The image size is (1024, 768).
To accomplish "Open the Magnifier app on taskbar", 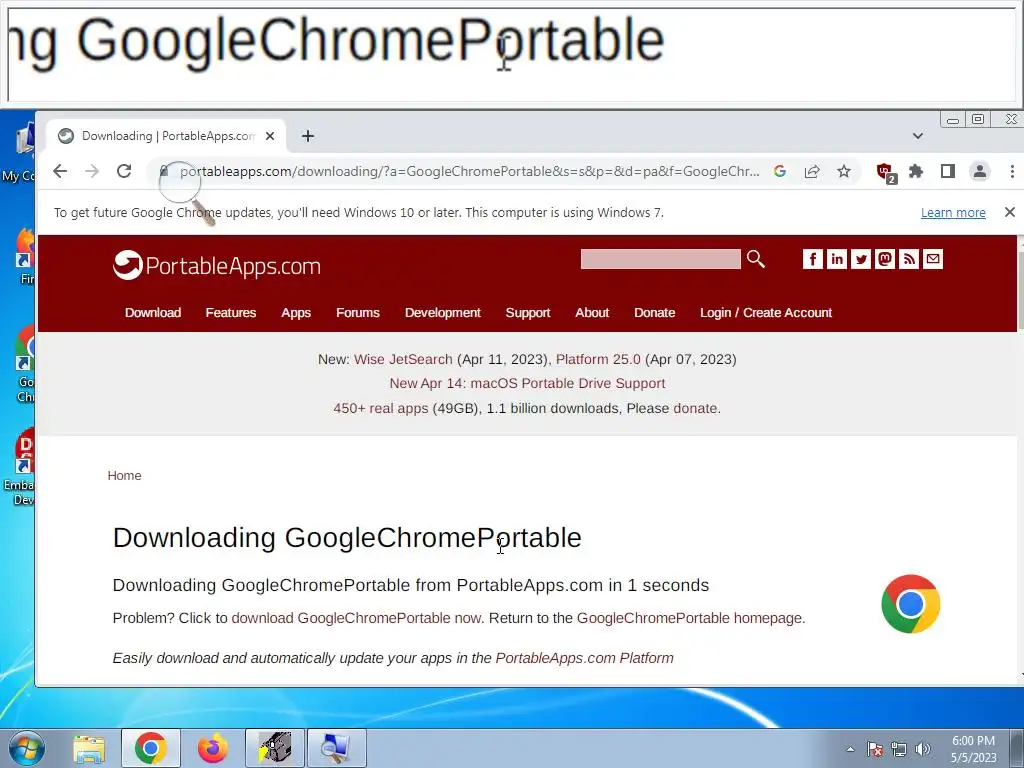I will (x=336, y=748).
